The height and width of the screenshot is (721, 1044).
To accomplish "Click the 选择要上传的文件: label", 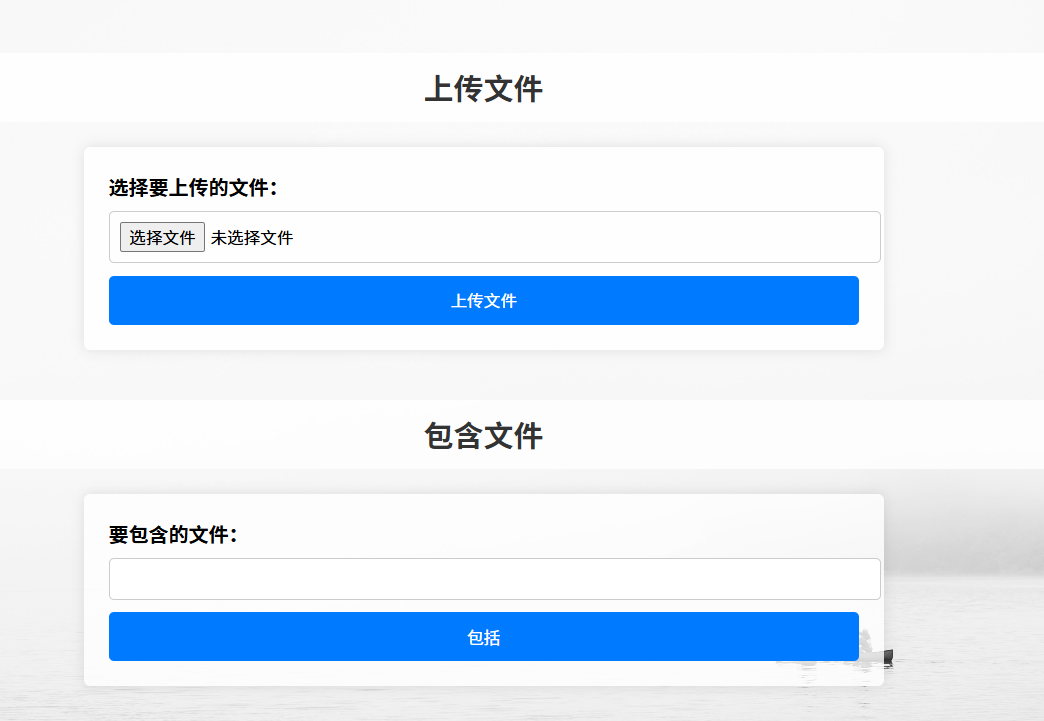I will [x=193, y=188].
